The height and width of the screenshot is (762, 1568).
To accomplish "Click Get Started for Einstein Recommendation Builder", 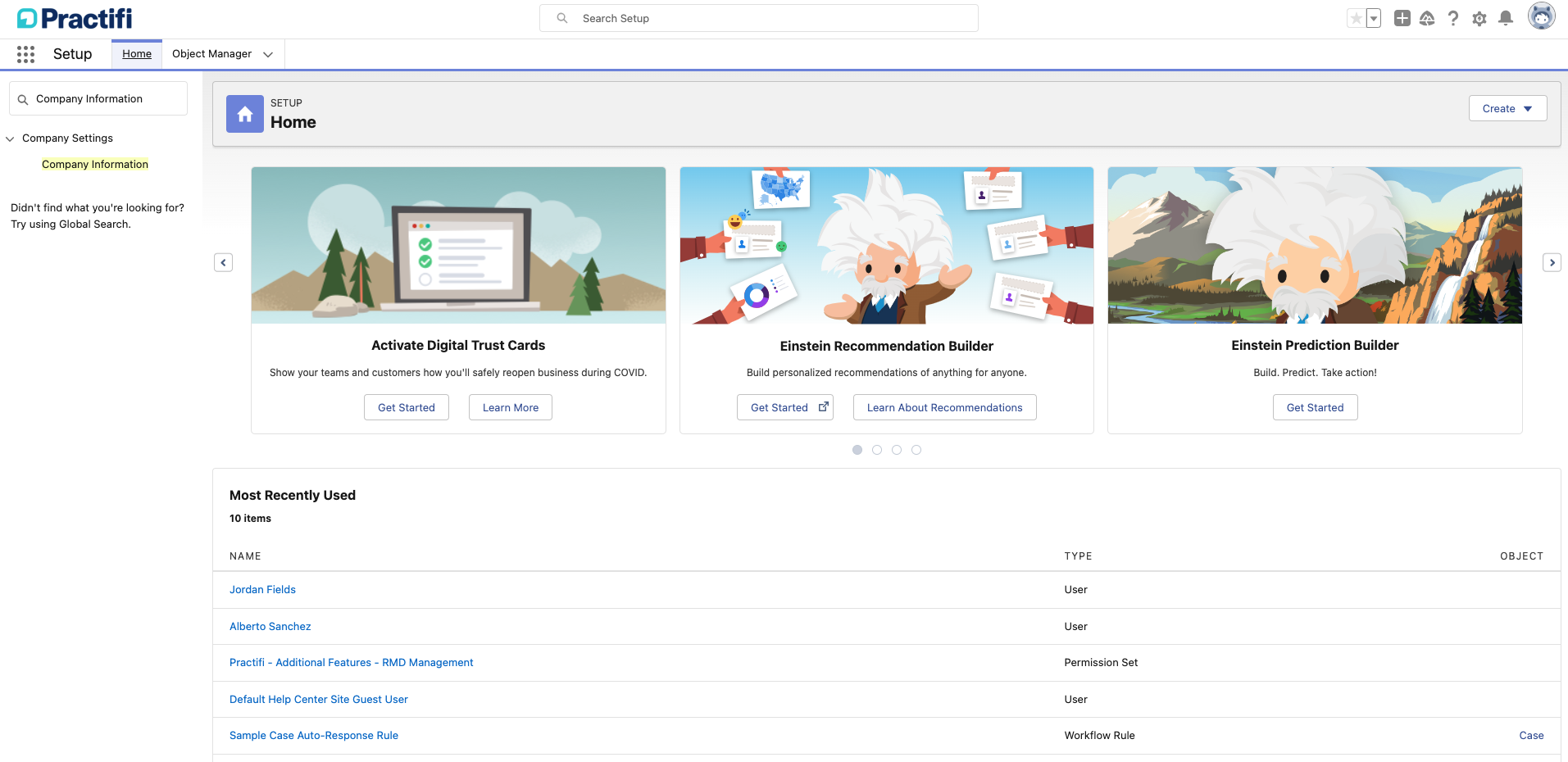I will [785, 407].
